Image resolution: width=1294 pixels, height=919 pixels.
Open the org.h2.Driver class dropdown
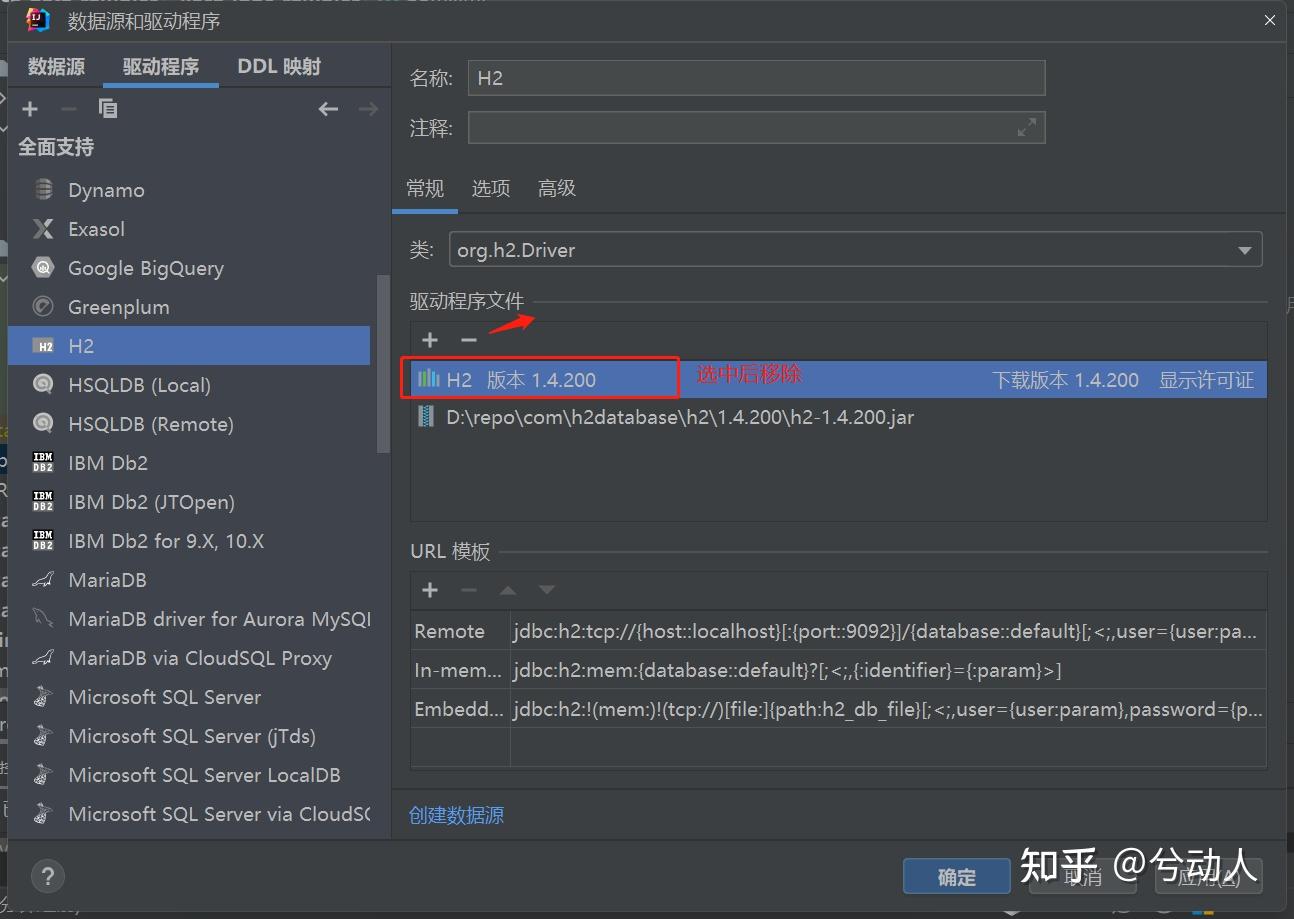(1244, 249)
